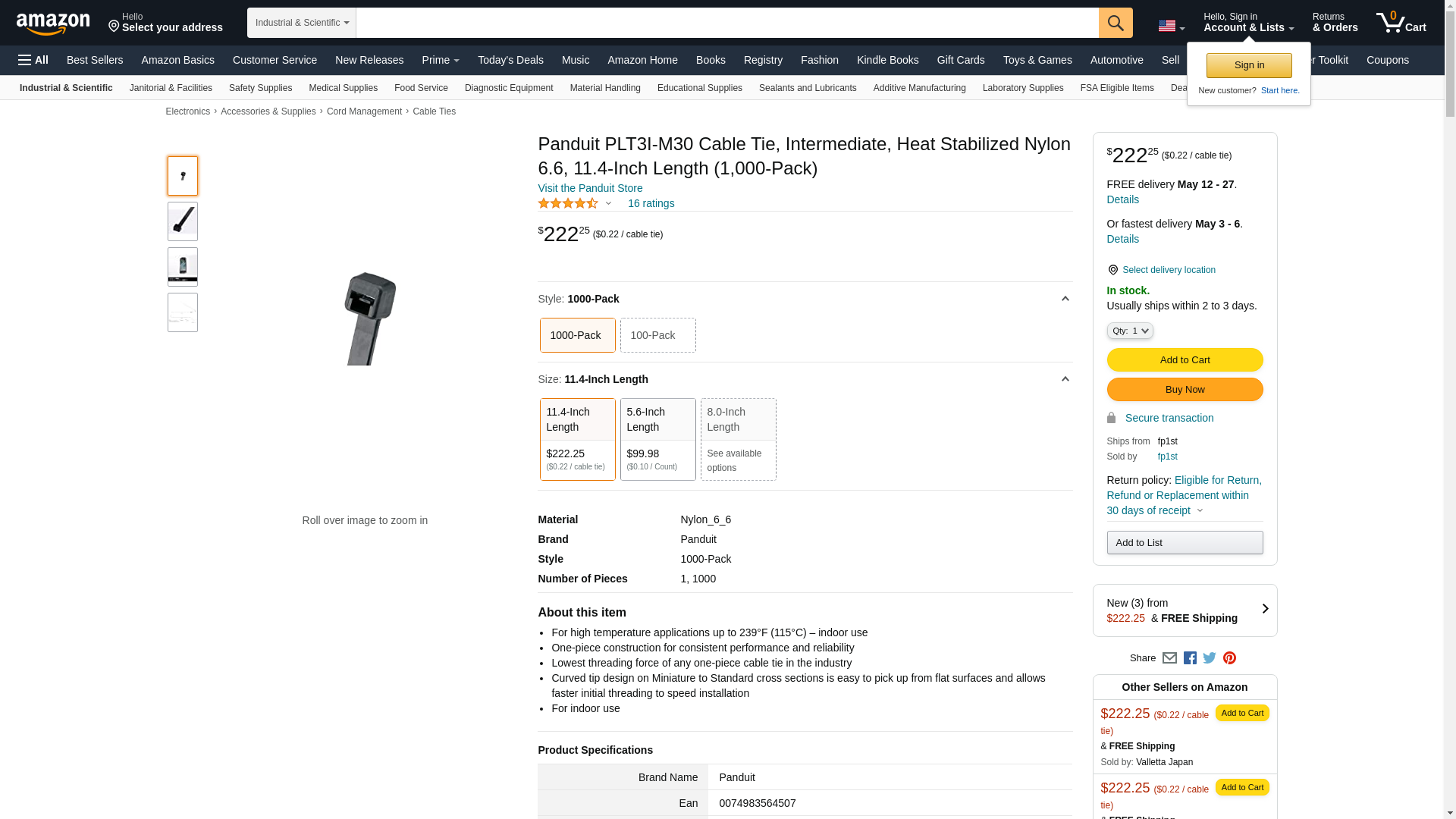Visit the Panduit Store link
This screenshot has height=819, width=1456.
[x=590, y=188]
